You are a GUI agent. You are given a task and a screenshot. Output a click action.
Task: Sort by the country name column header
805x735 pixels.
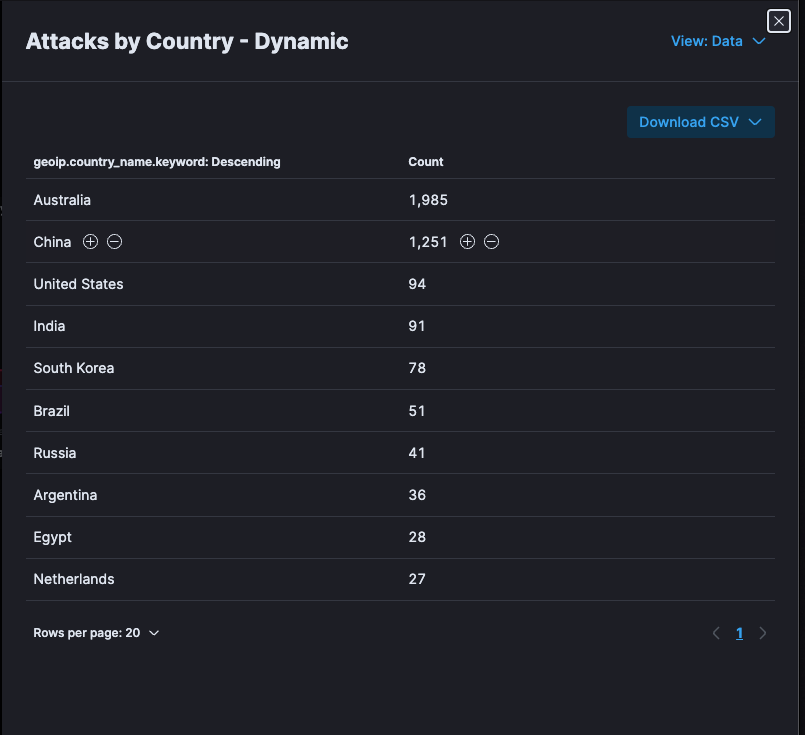(x=156, y=161)
